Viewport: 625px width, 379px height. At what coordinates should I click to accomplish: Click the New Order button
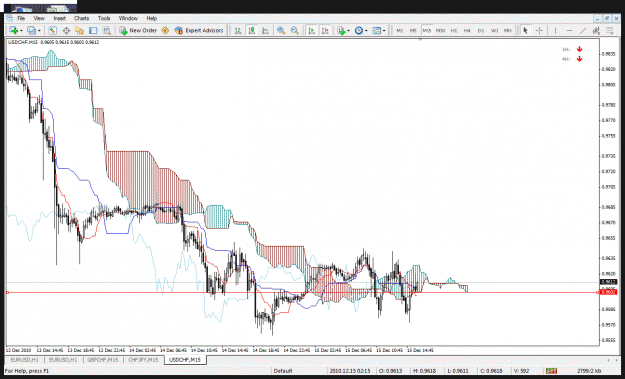pyautogui.click(x=138, y=30)
